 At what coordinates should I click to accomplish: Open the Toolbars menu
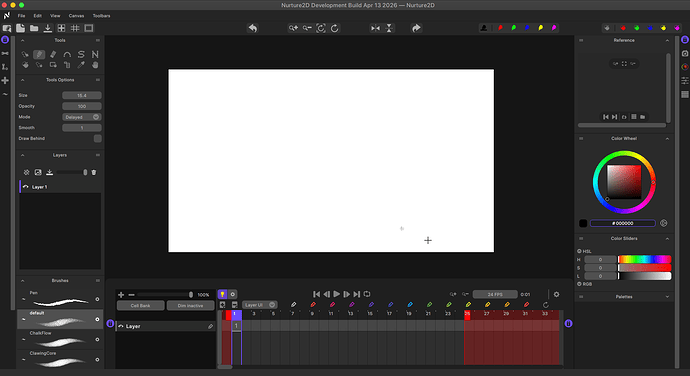(x=101, y=16)
